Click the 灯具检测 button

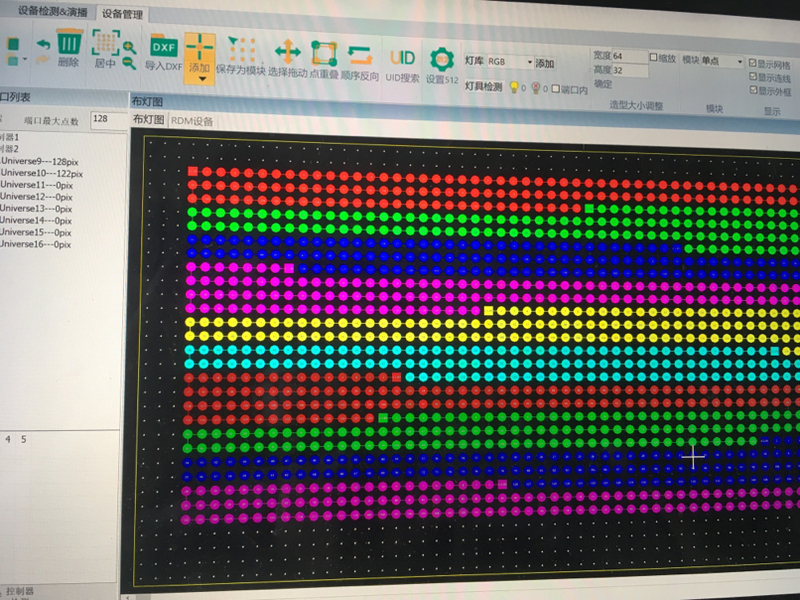click(484, 86)
